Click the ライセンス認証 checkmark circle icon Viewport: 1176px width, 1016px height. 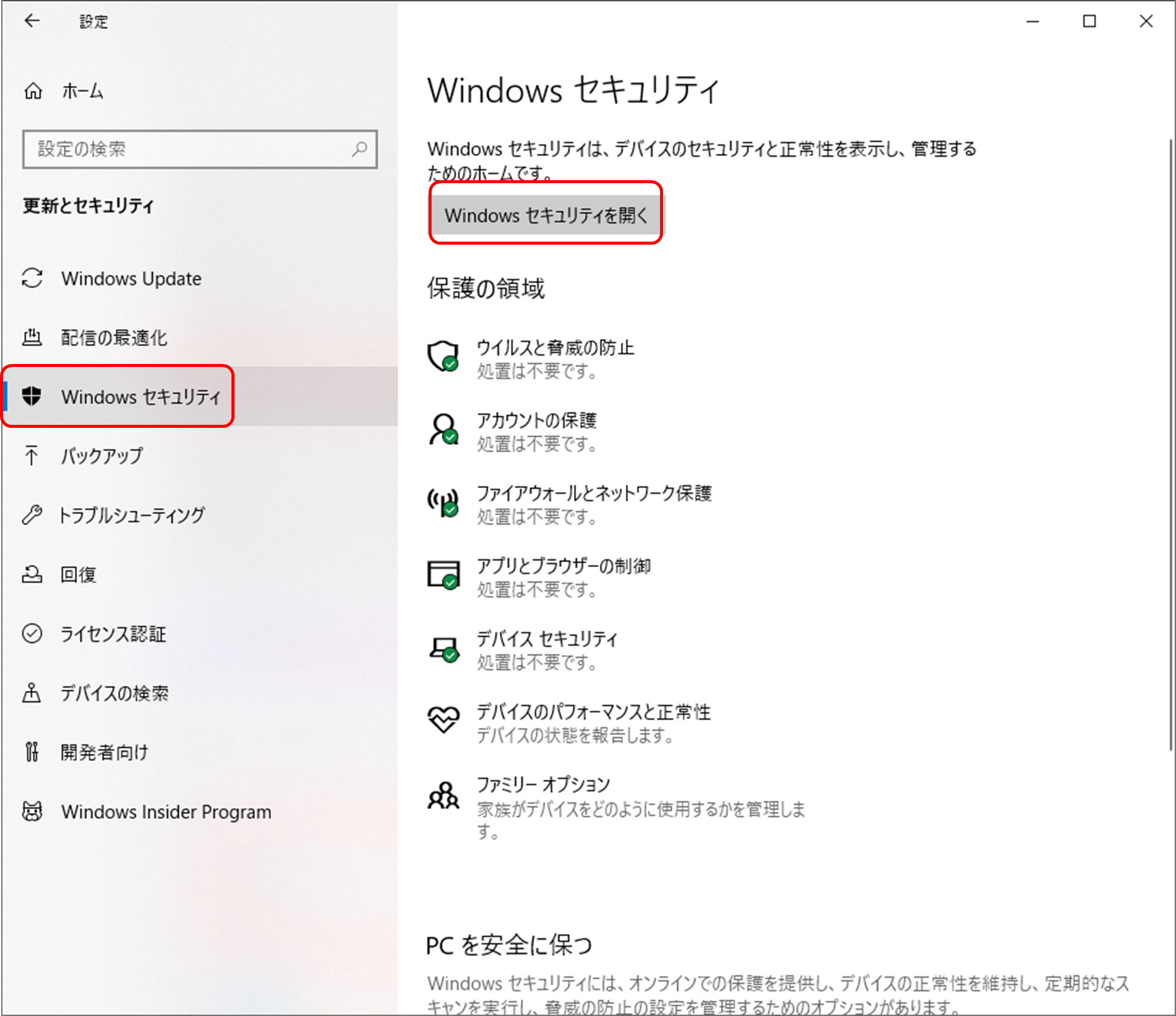(32, 633)
